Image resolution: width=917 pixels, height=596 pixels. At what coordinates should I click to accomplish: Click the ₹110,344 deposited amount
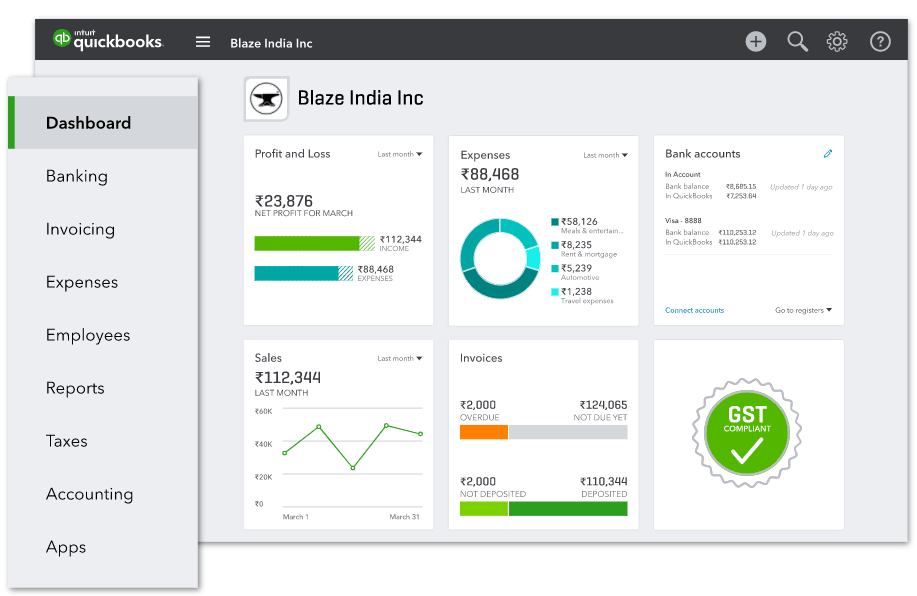click(x=603, y=481)
